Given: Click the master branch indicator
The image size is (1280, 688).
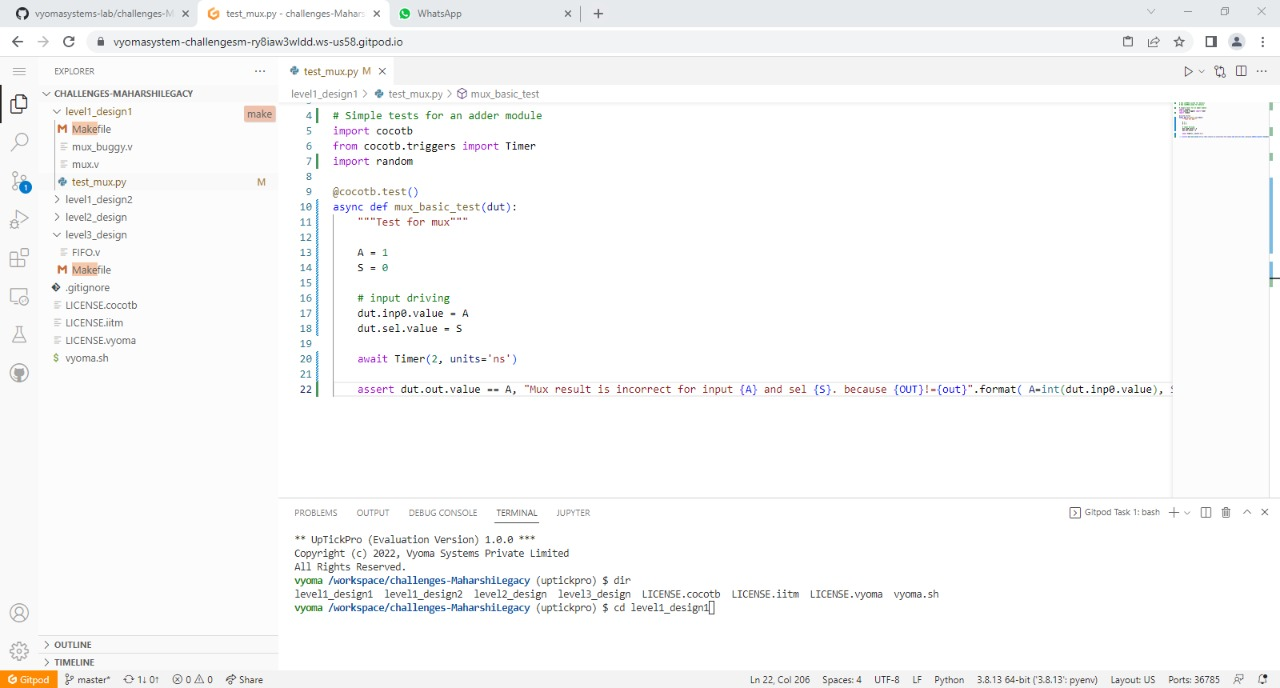Looking at the screenshot, I should coord(88,679).
